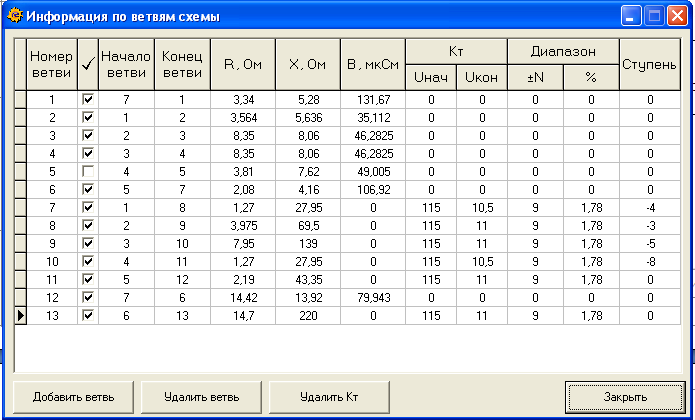Click R value '3,975' in branch 8
The image size is (695, 420).
coord(243,226)
